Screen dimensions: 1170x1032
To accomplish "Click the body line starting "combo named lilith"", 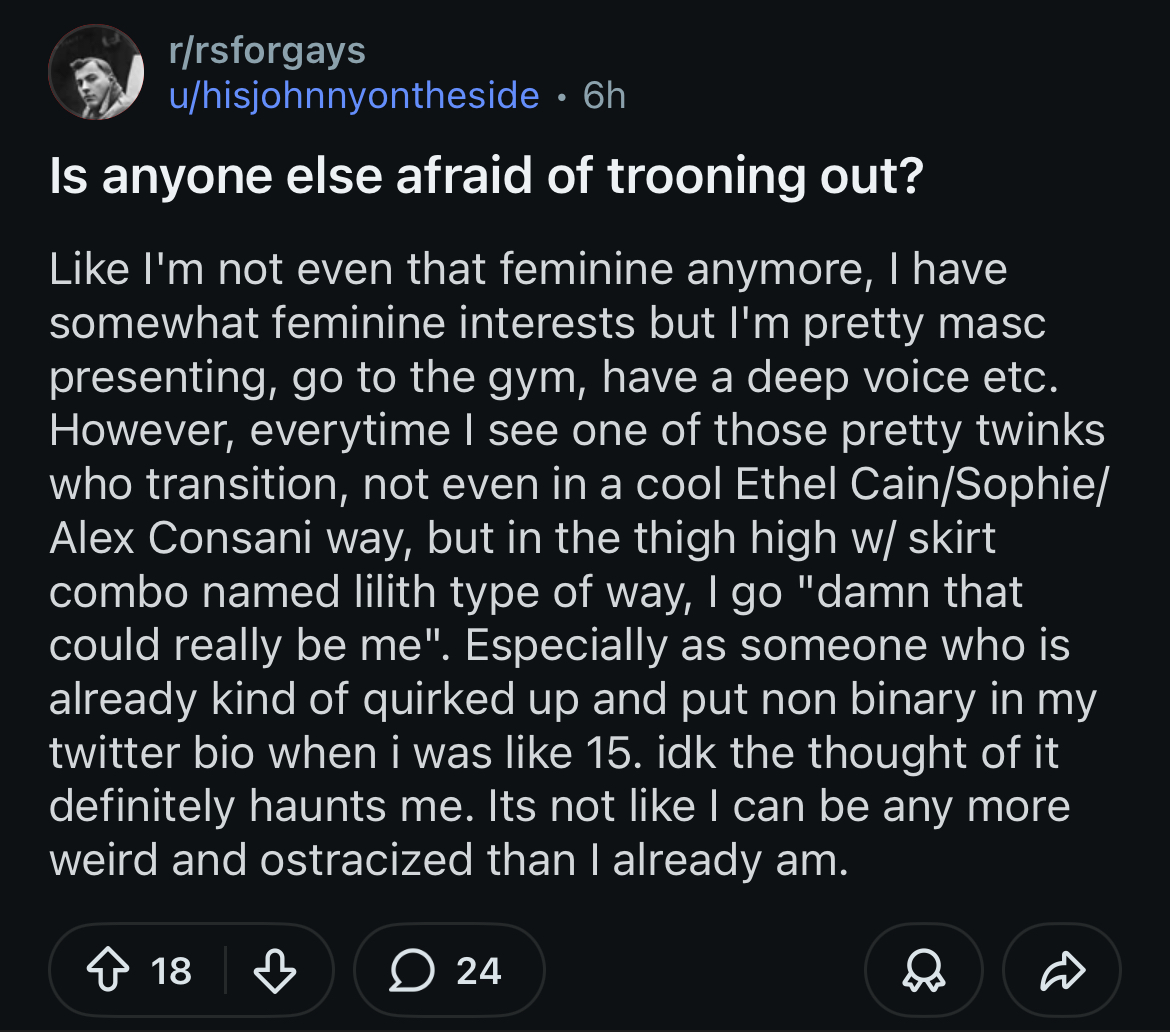I will point(536,592).
